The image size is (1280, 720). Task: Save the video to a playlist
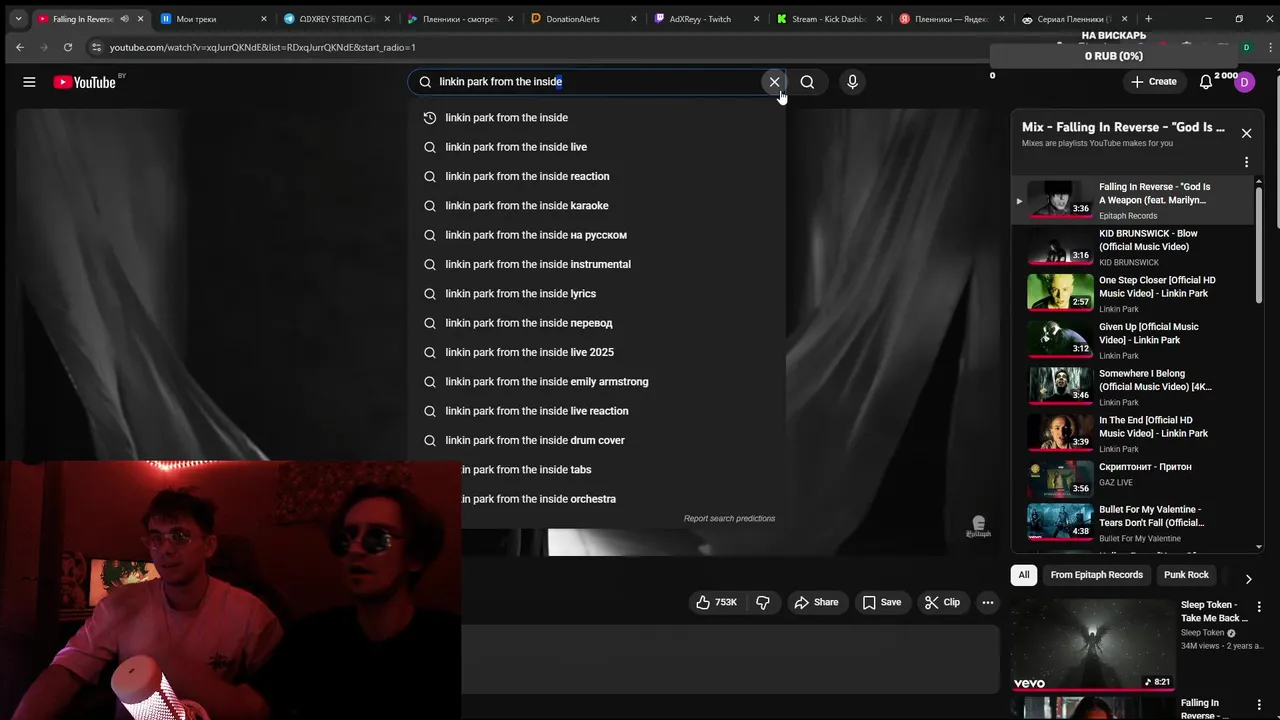click(882, 602)
